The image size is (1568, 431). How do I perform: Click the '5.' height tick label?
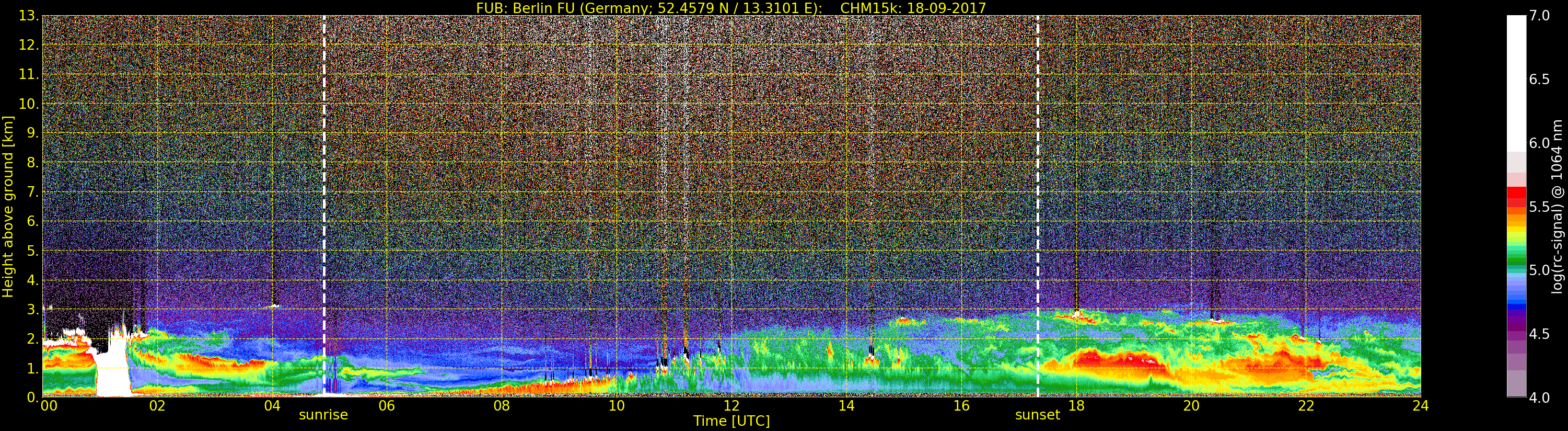pos(32,251)
